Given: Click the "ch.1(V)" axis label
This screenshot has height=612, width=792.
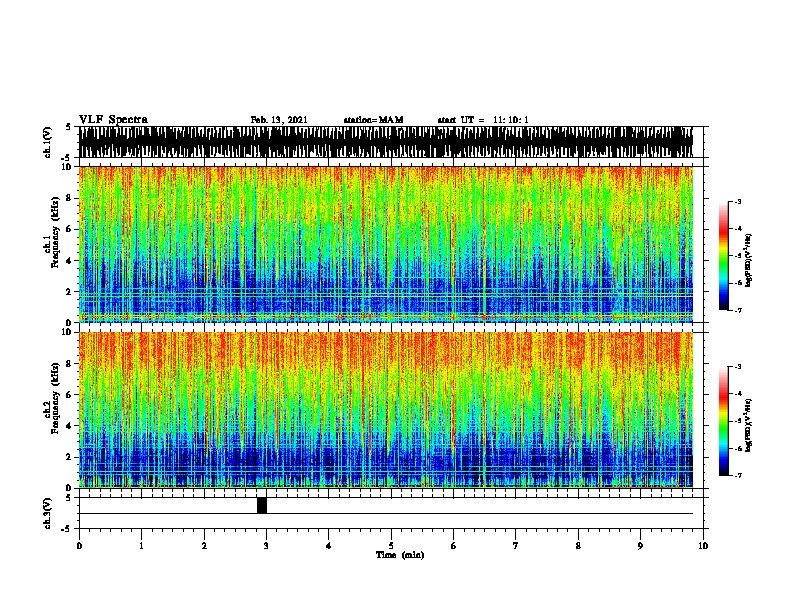Looking at the screenshot, I should pos(47,142).
